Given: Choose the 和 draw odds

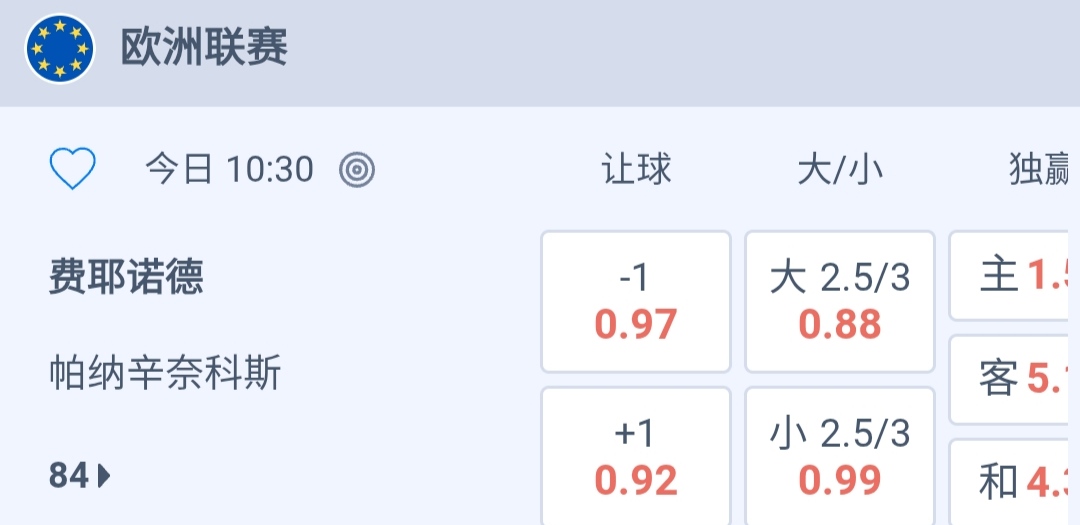Looking at the screenshot, I should (1014, 482).
